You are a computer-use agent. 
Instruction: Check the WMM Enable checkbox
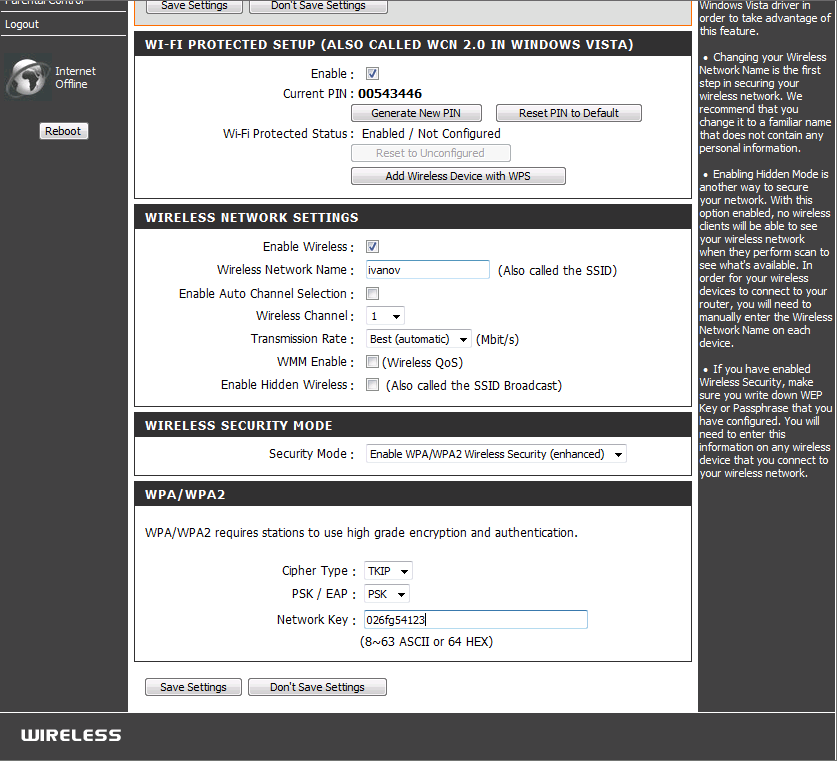click(372, 362)
